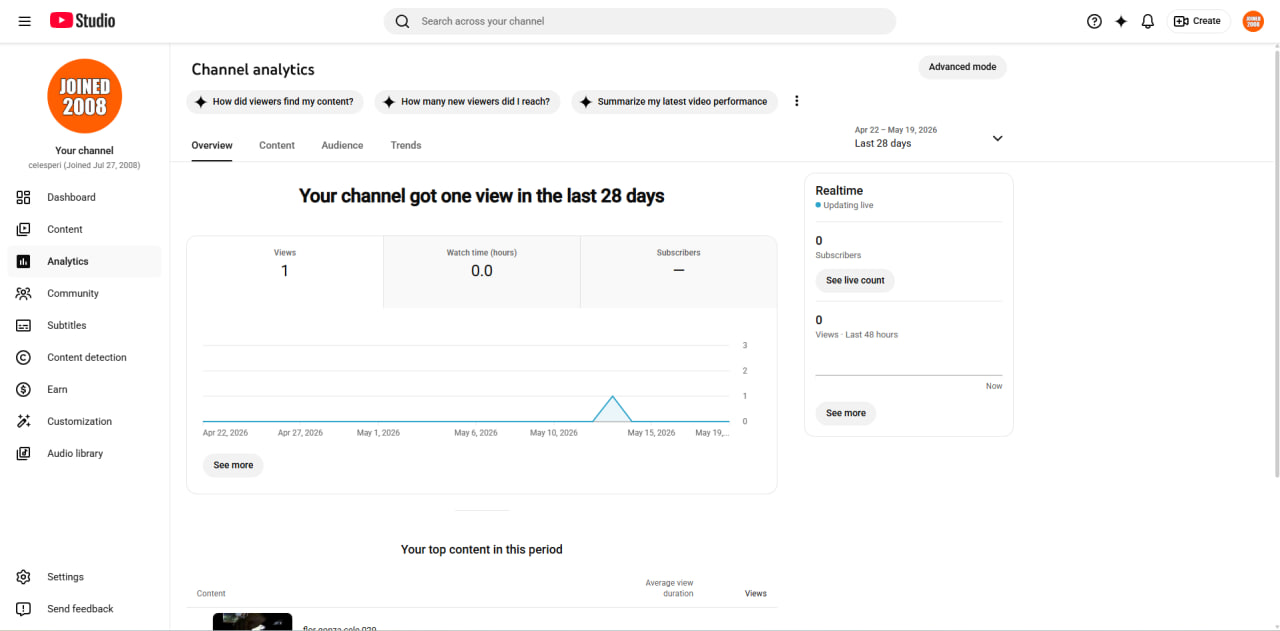This screenshot has height=631, width=1280.
Task: Click the Customization magic wand icon
Action: tap(24, 421)
